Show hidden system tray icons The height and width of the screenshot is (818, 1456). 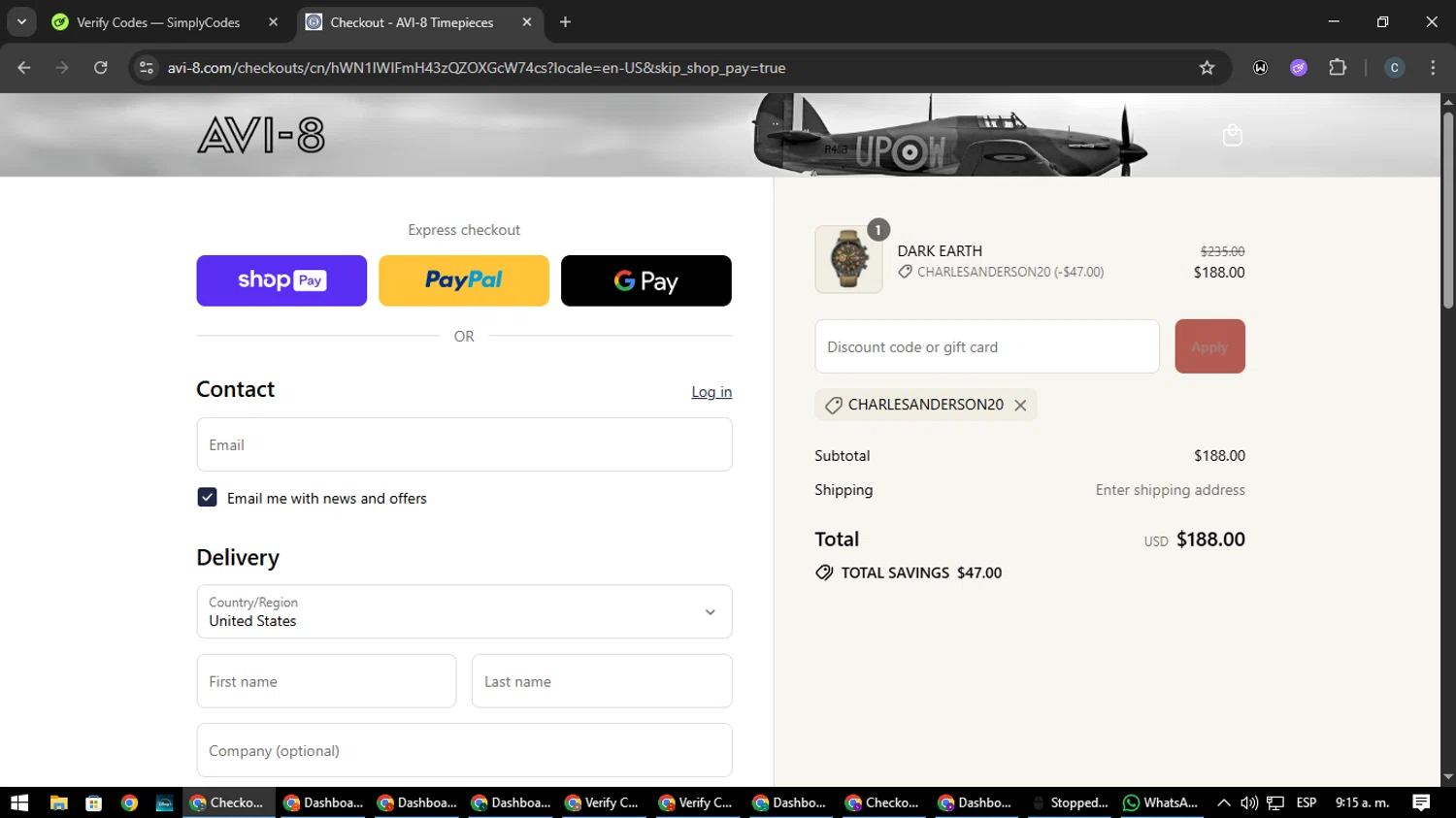click(x=1223, y=802)
